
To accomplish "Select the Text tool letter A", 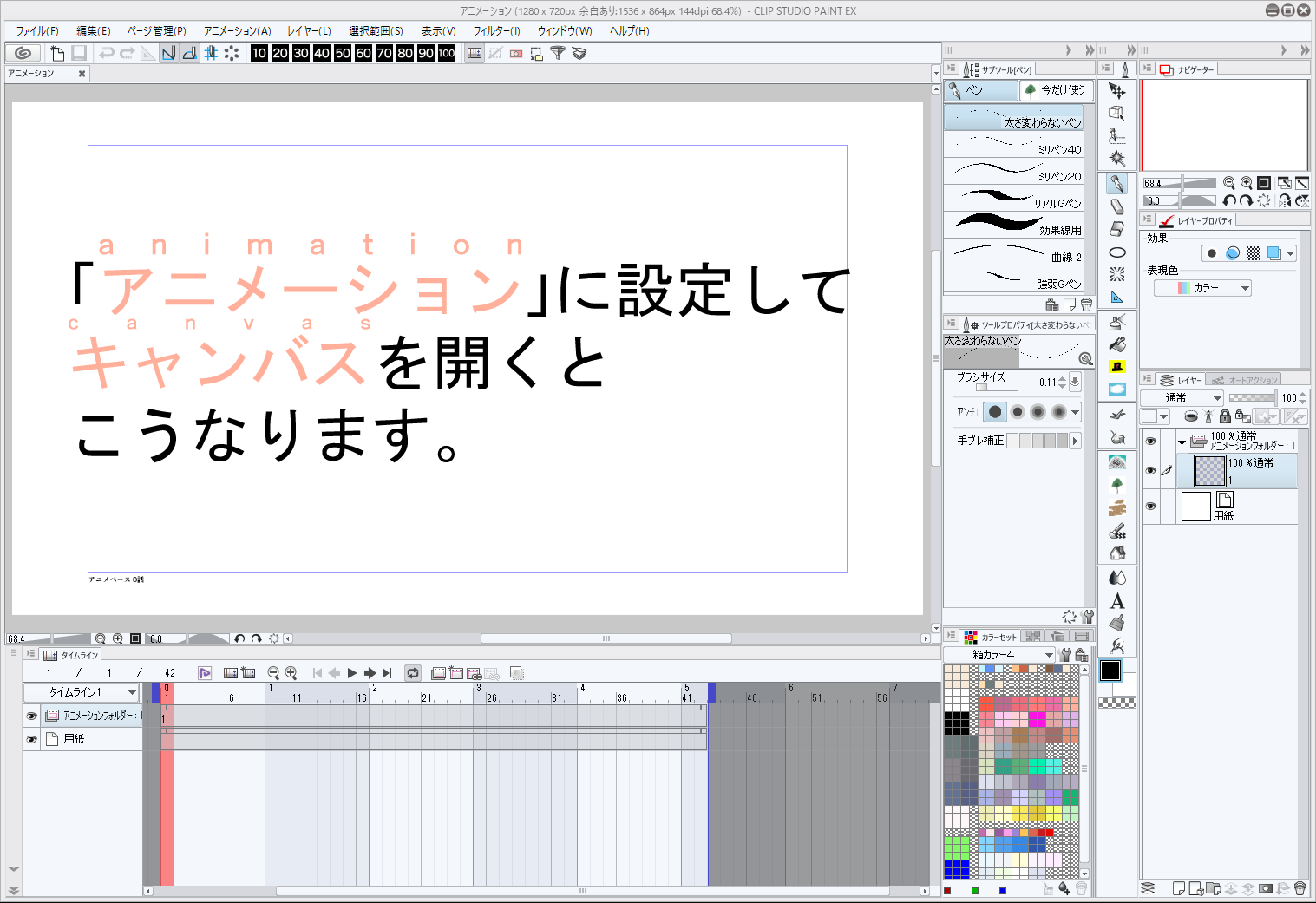I will [1117, 600].
